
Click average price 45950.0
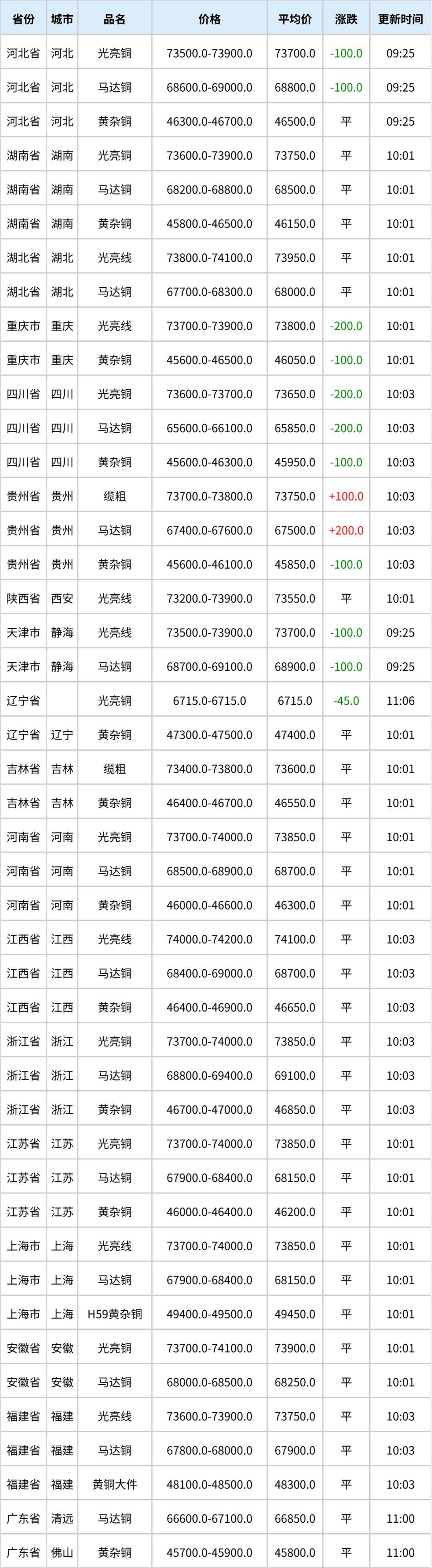coord(294,463)
